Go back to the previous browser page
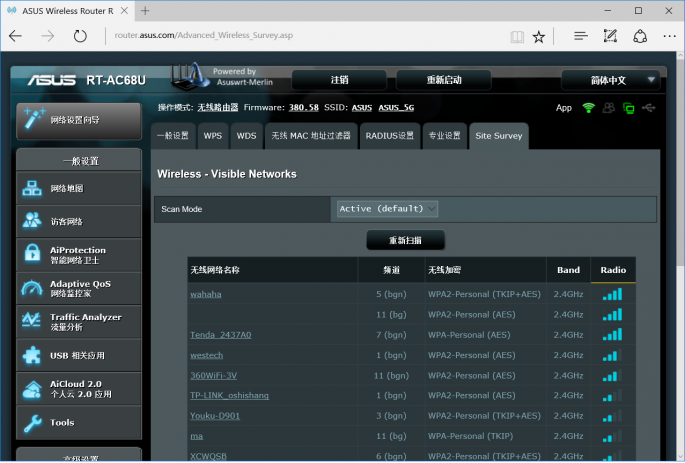The width and height of the screenshot is (685, 463). (x=15, y=36)
